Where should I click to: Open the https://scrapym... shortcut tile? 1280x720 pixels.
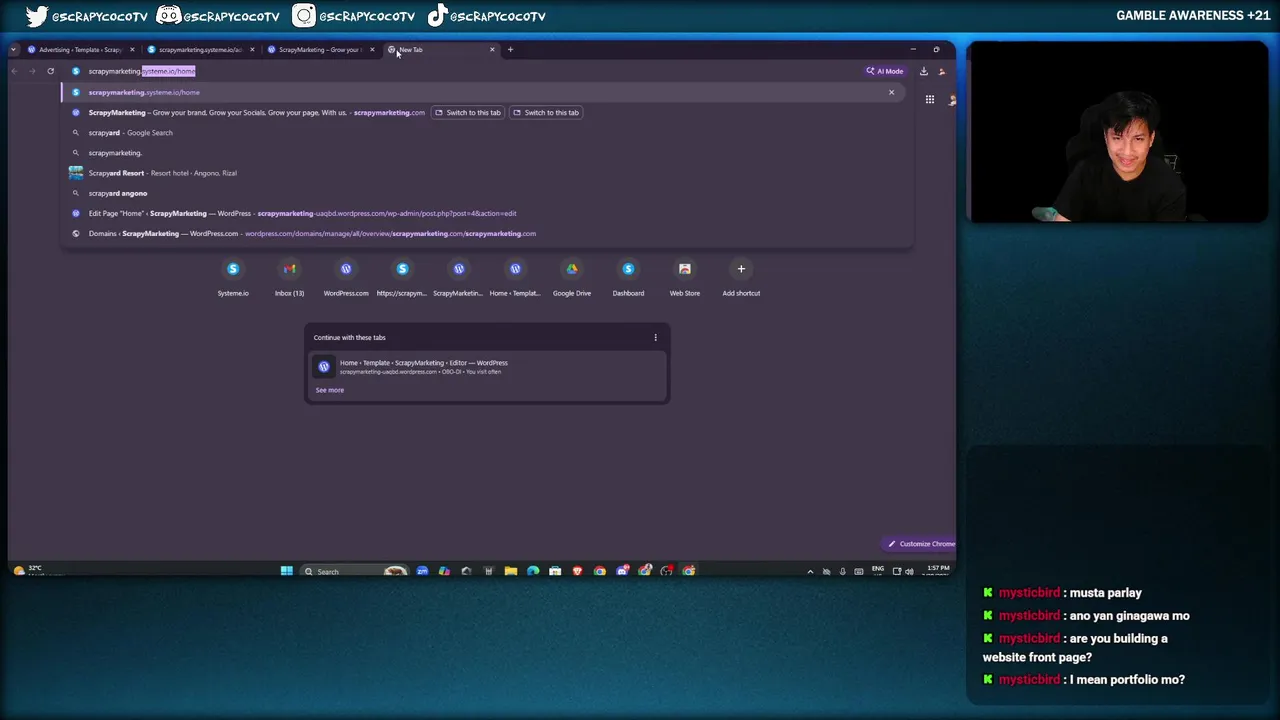[x=402, y=277]
